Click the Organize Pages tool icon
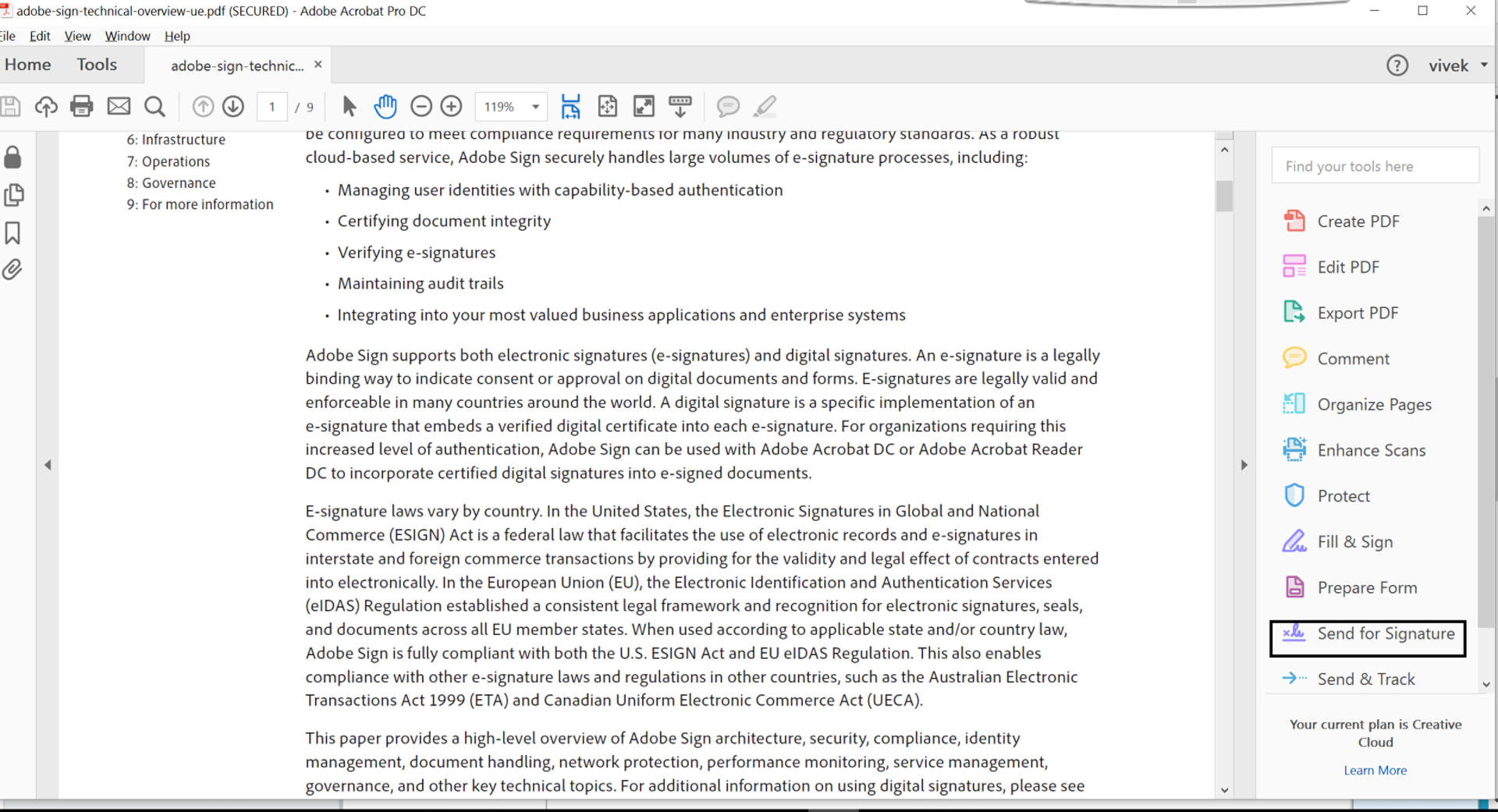 [1294, 404]
